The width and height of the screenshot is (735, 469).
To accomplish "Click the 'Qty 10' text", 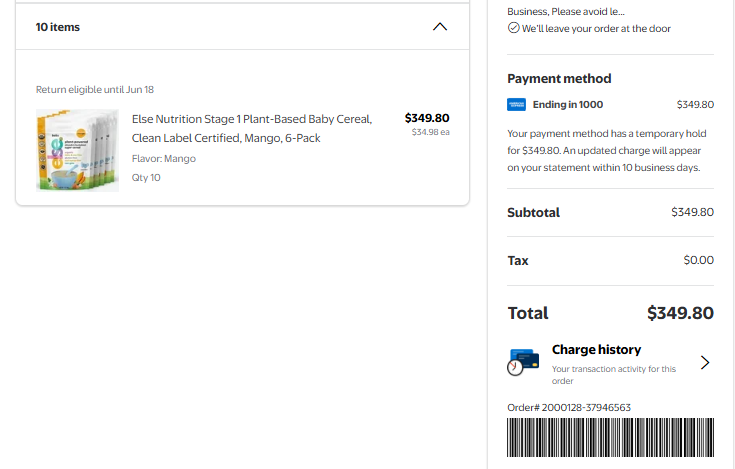I will pyautogui.click(x=146, y=178).
